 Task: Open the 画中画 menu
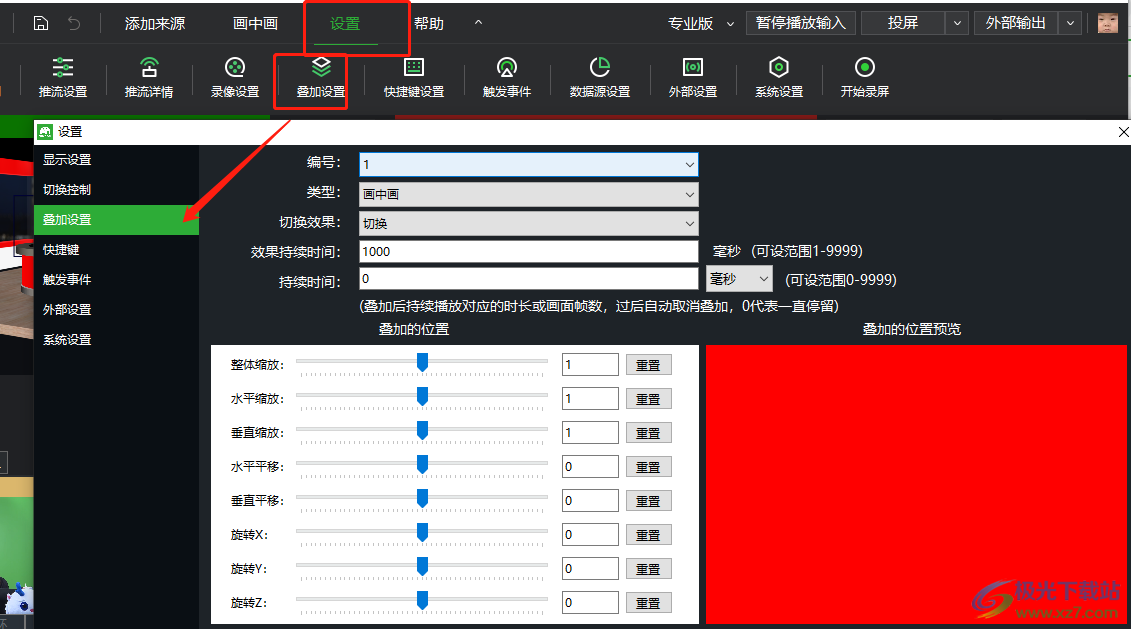[x=255, y=24]
